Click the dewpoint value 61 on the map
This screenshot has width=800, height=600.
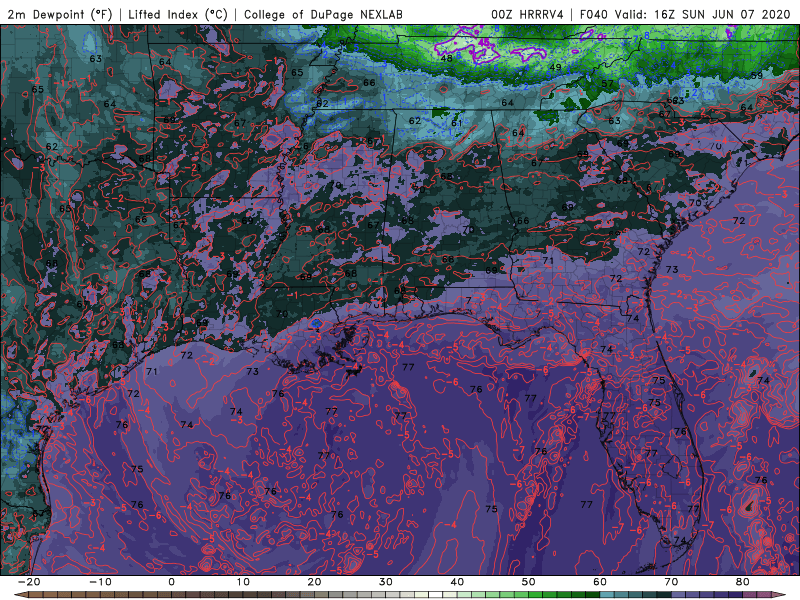click(457, 123)
